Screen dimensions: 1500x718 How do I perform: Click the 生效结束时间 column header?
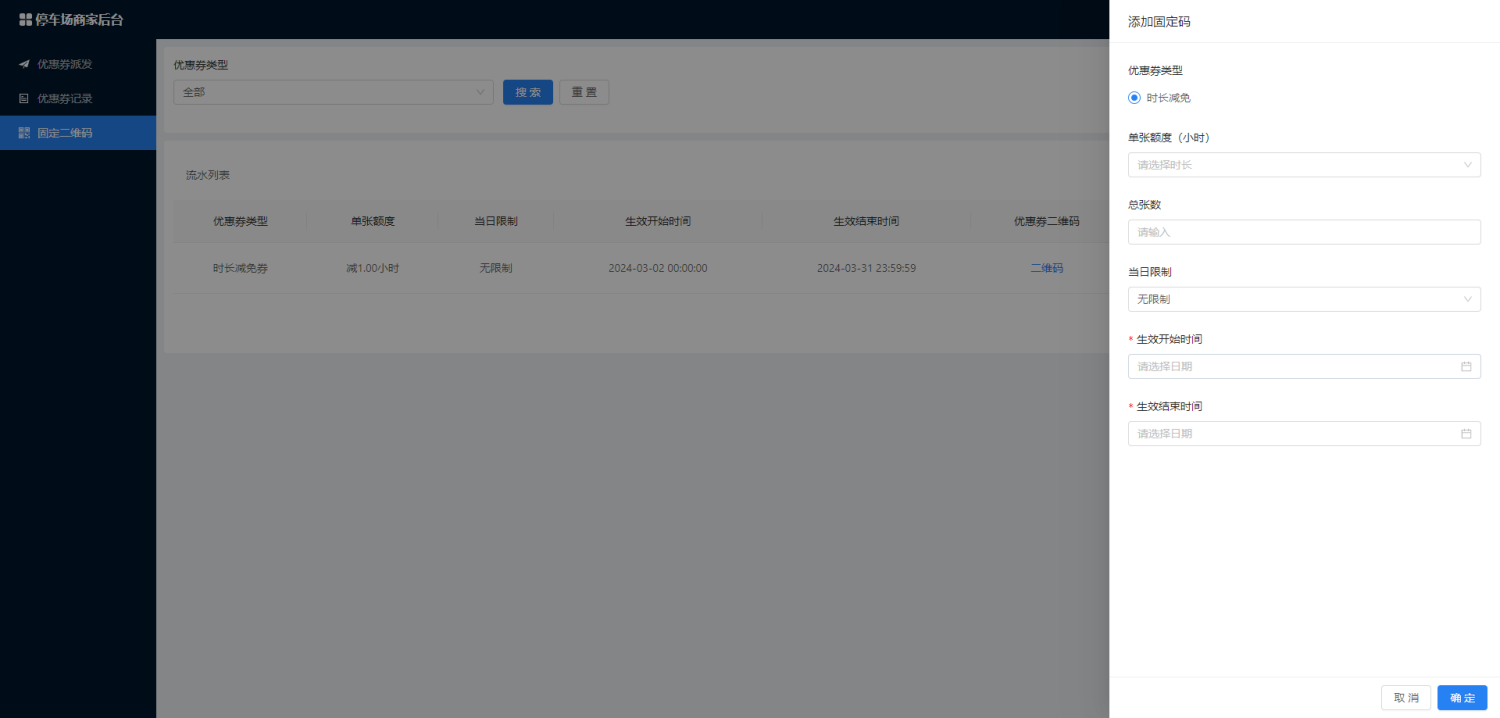(866, 221)
